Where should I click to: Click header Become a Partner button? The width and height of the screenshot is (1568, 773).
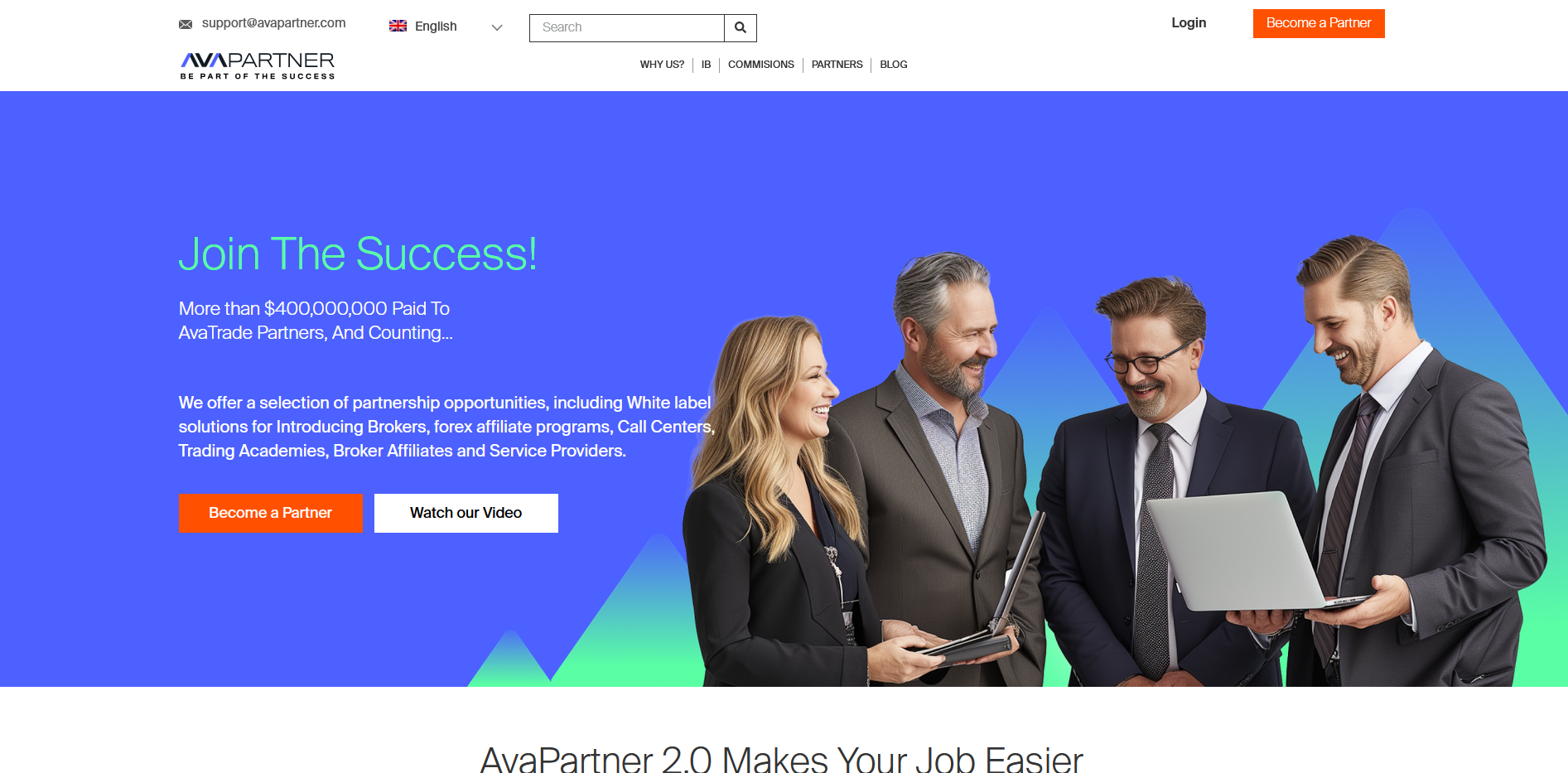tap(1319, 23)
